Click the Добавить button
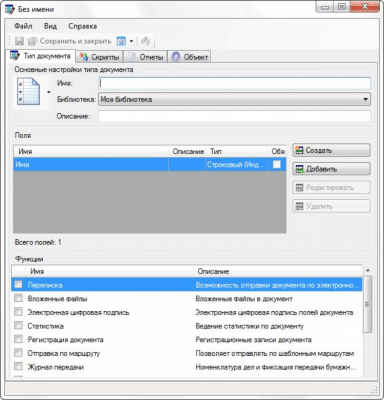384x400 pixels. tap(331, 169)
